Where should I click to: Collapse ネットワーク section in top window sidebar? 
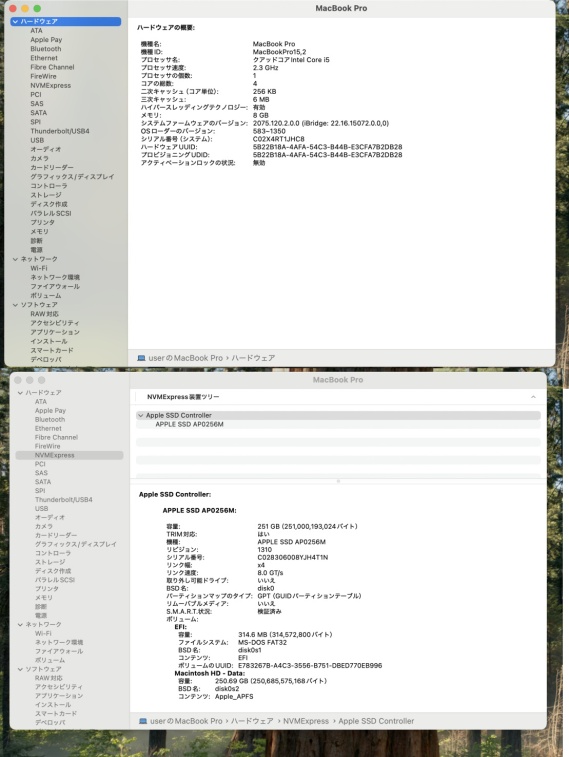(15, 259)
